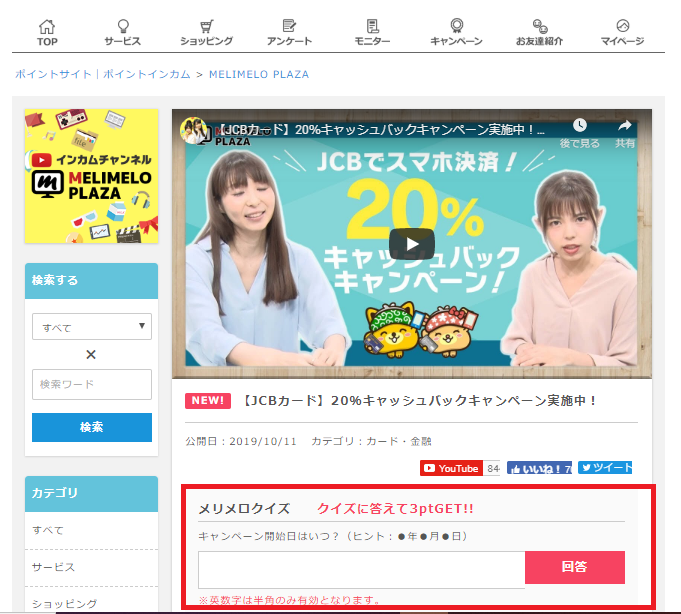Click the 共有 share arrow icon
The width and height of the screenshot is (681, 614).
625,125
